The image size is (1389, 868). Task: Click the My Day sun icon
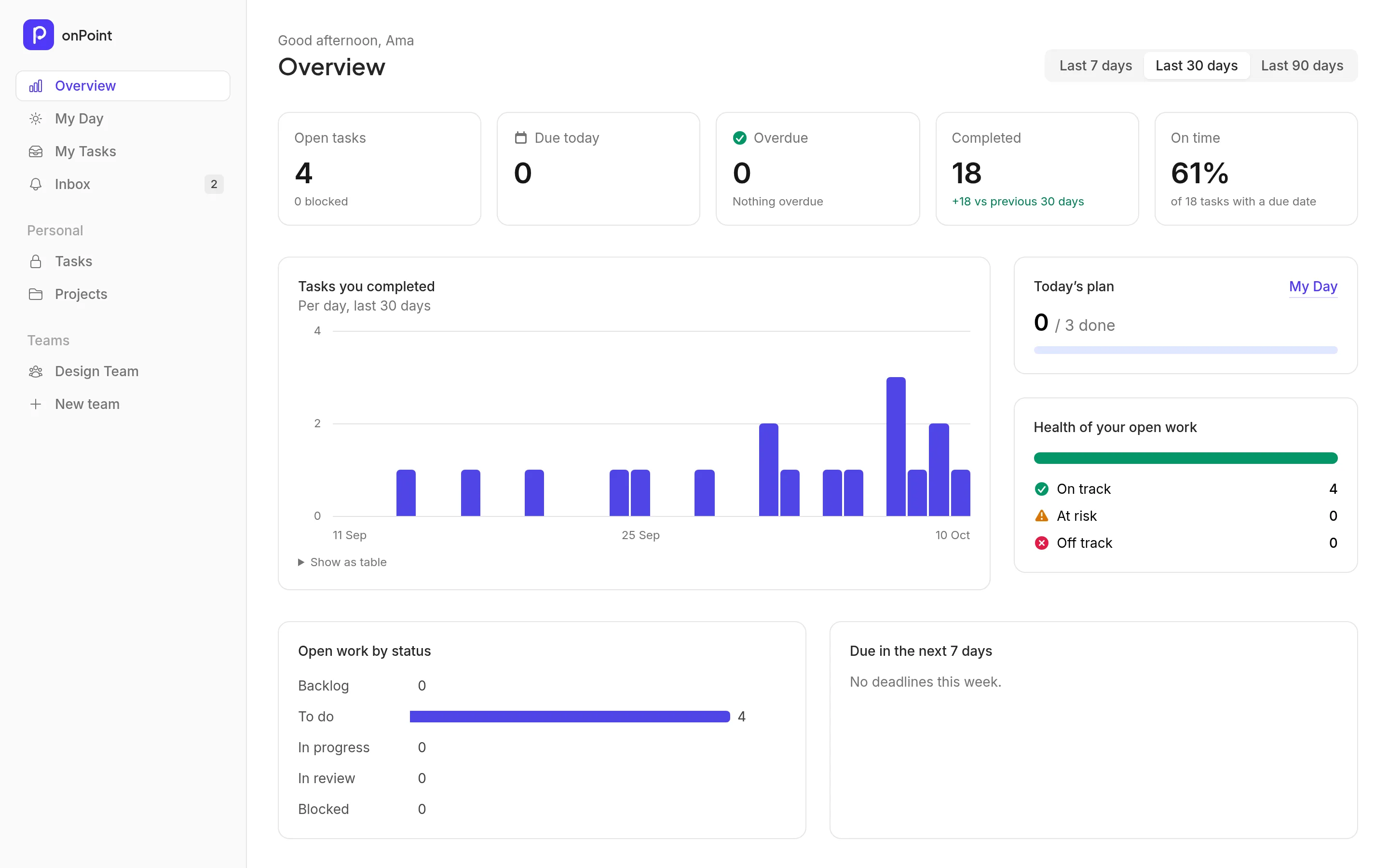[36, 119]
